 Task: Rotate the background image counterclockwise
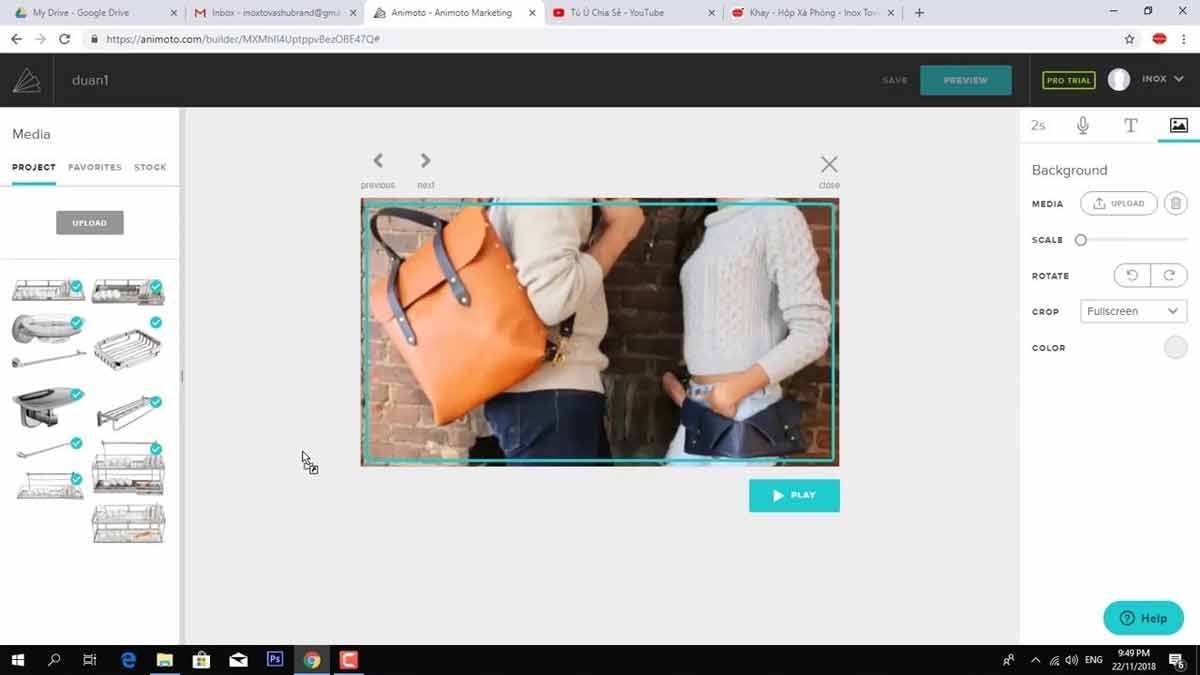click(1131, 275)
